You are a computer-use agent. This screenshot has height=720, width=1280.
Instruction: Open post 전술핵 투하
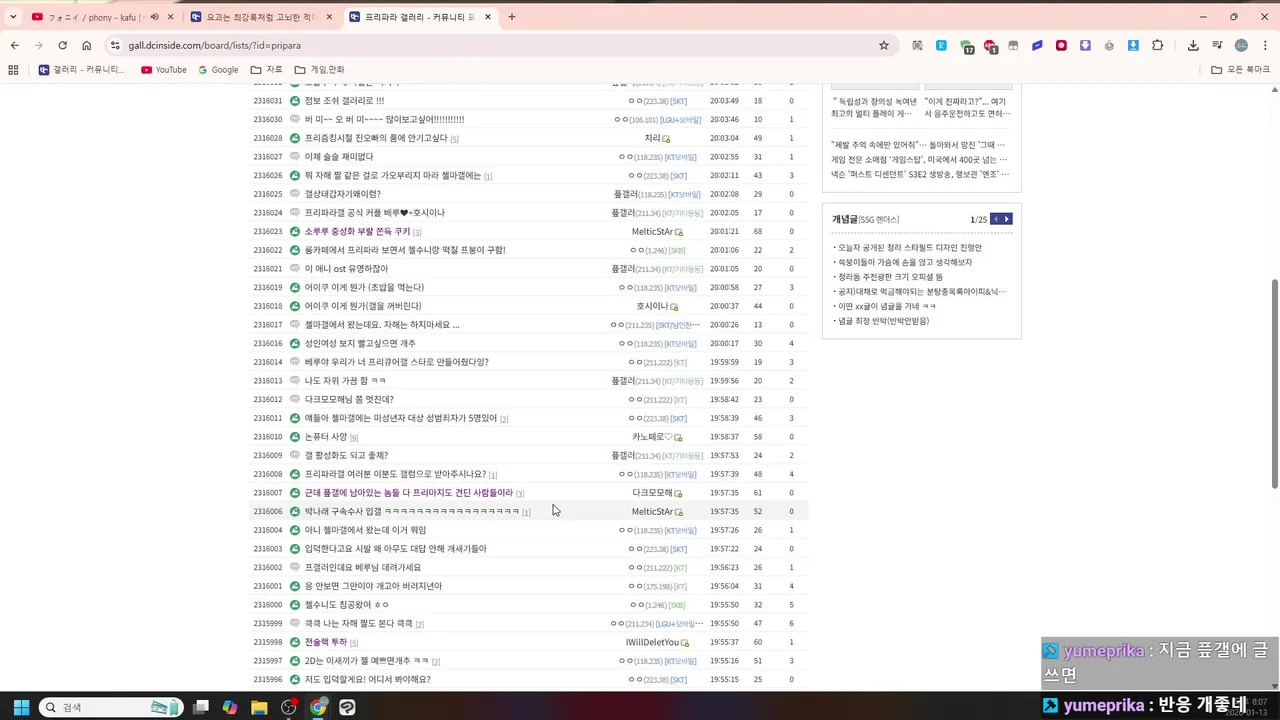[326, 643]
